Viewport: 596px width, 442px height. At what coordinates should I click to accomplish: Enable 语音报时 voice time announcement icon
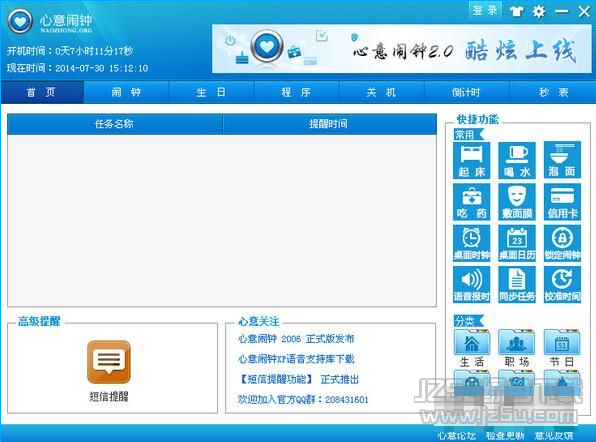click(471, 285)
